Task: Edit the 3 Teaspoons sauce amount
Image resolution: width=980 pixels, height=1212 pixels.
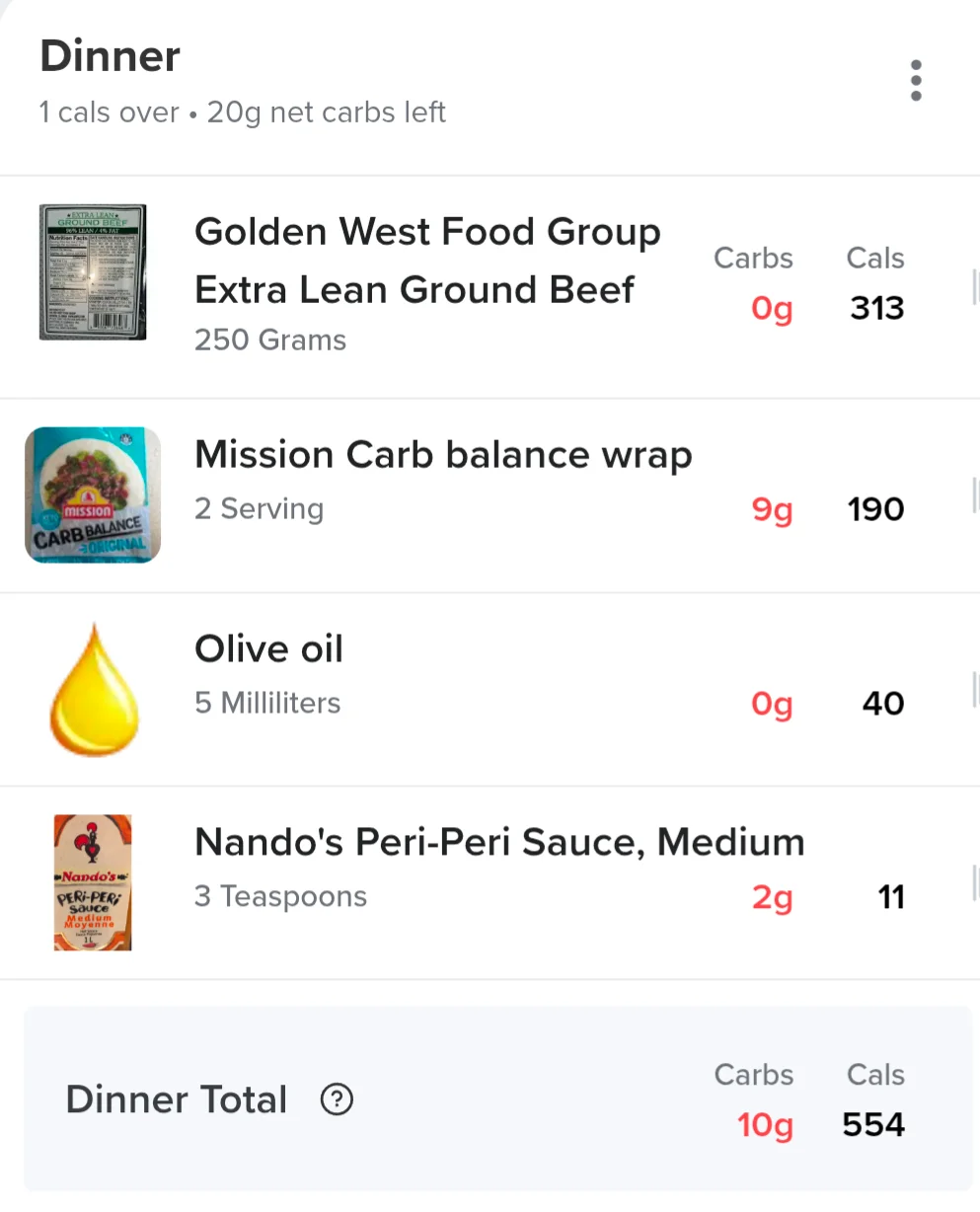Action: point(280,896)
